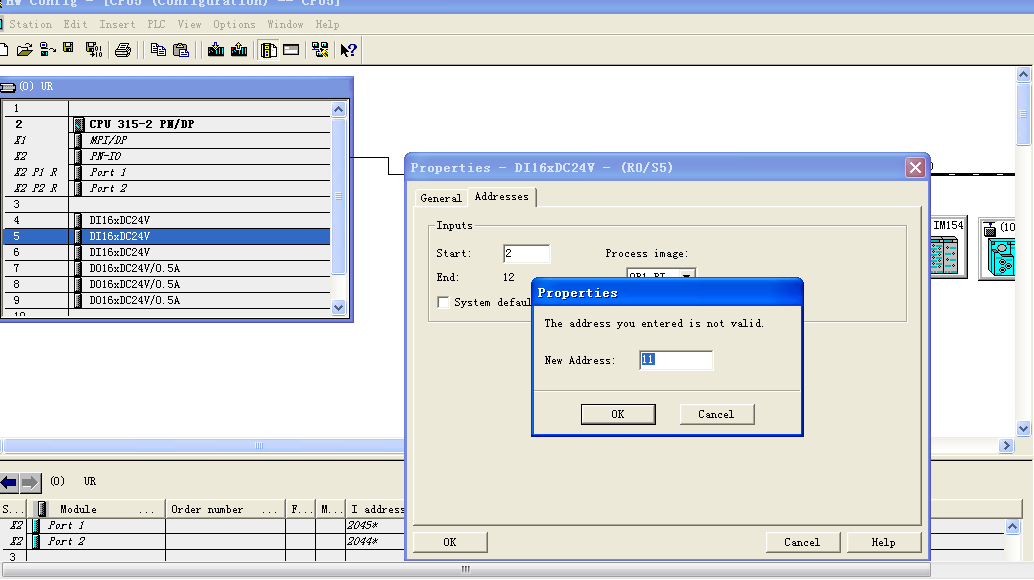Select the Port 2 entry in the rack list

tap(108, 188)
